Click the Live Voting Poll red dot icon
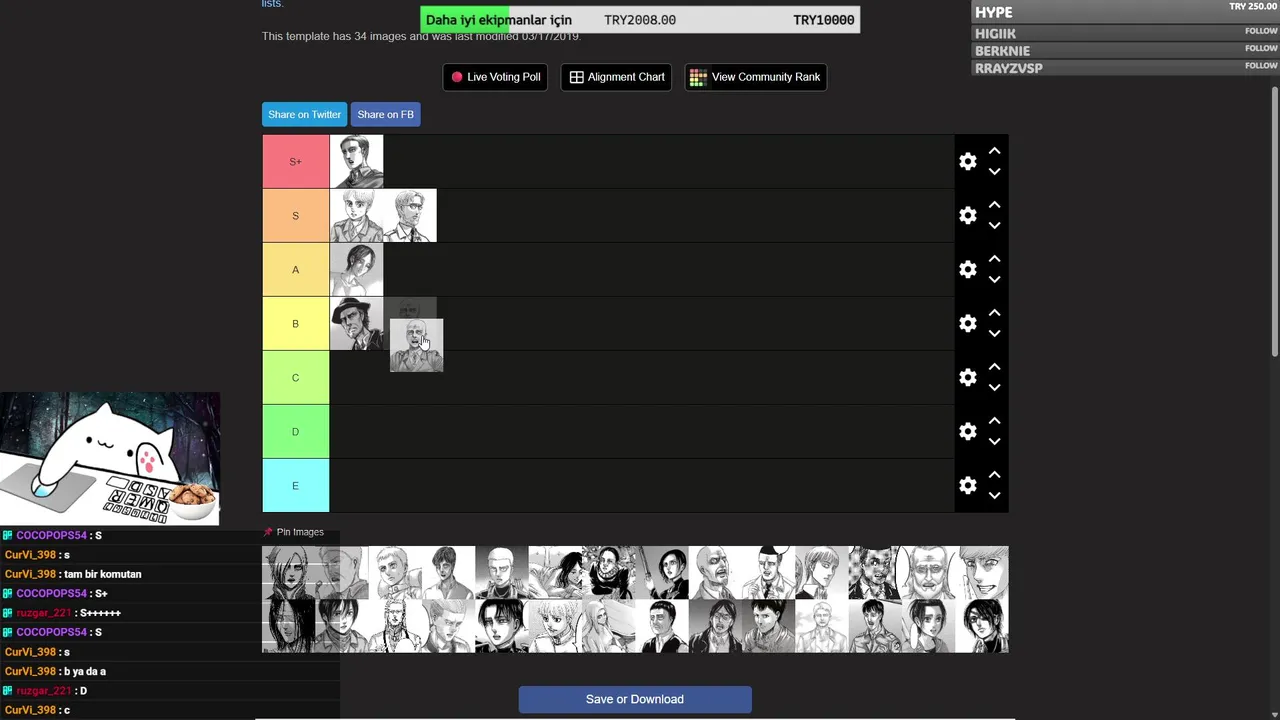 point(457,77)
